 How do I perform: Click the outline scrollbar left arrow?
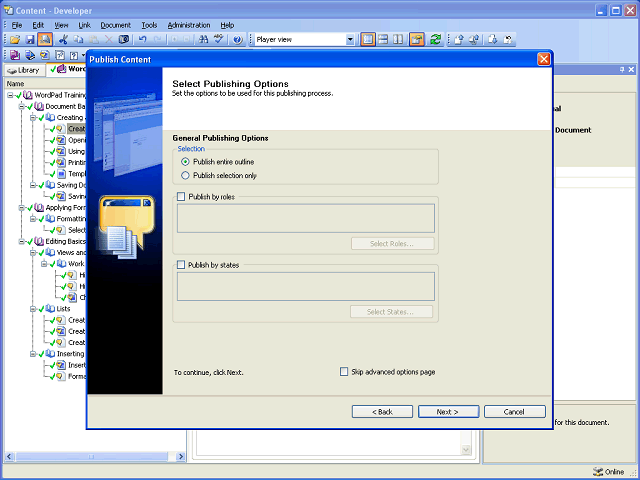tap(9, 457)
